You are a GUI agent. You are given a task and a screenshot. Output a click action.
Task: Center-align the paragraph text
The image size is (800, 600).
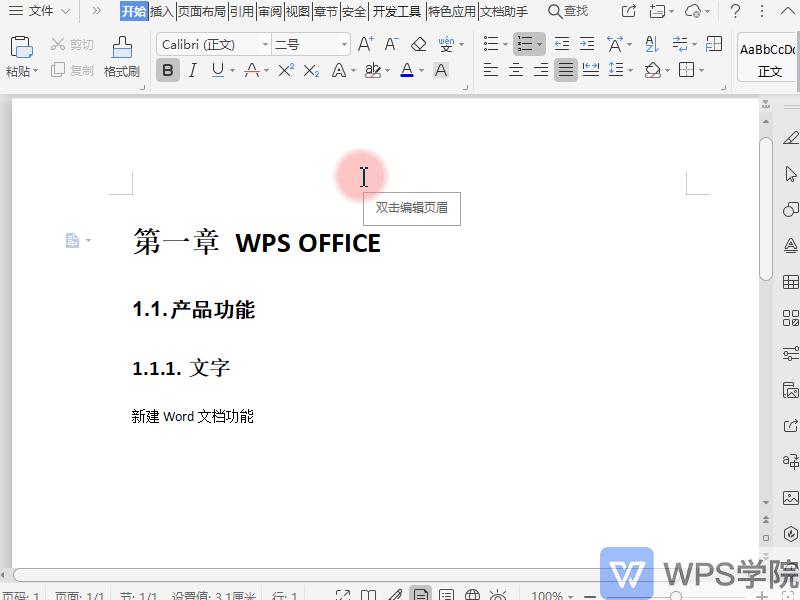(516, 70)
